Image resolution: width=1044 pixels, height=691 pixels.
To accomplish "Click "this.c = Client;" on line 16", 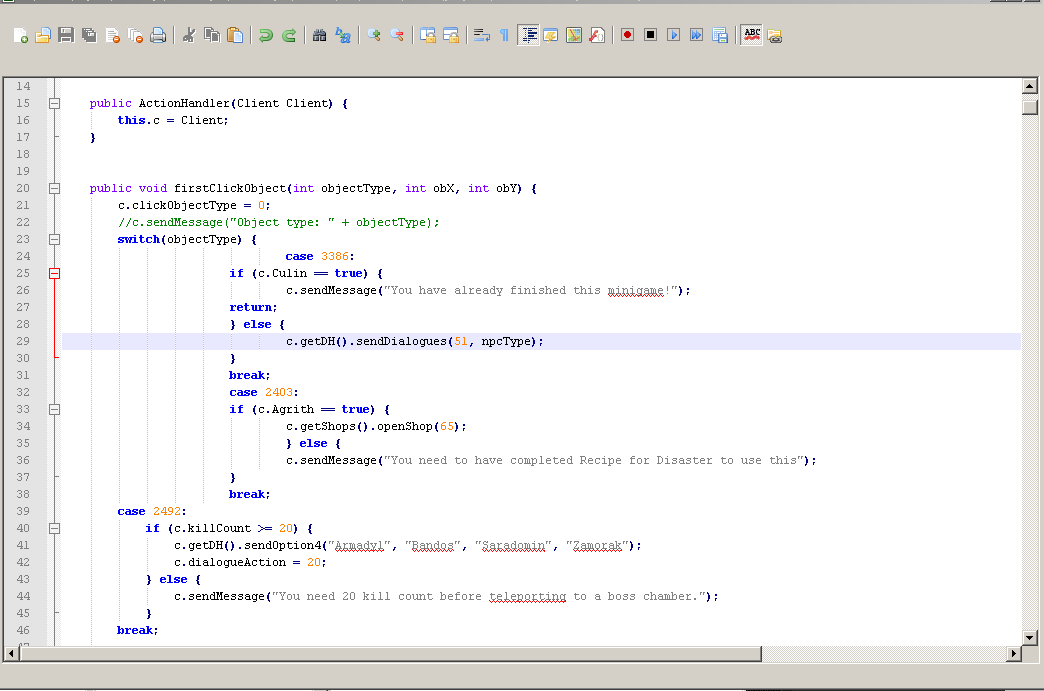I will [173, 120].
